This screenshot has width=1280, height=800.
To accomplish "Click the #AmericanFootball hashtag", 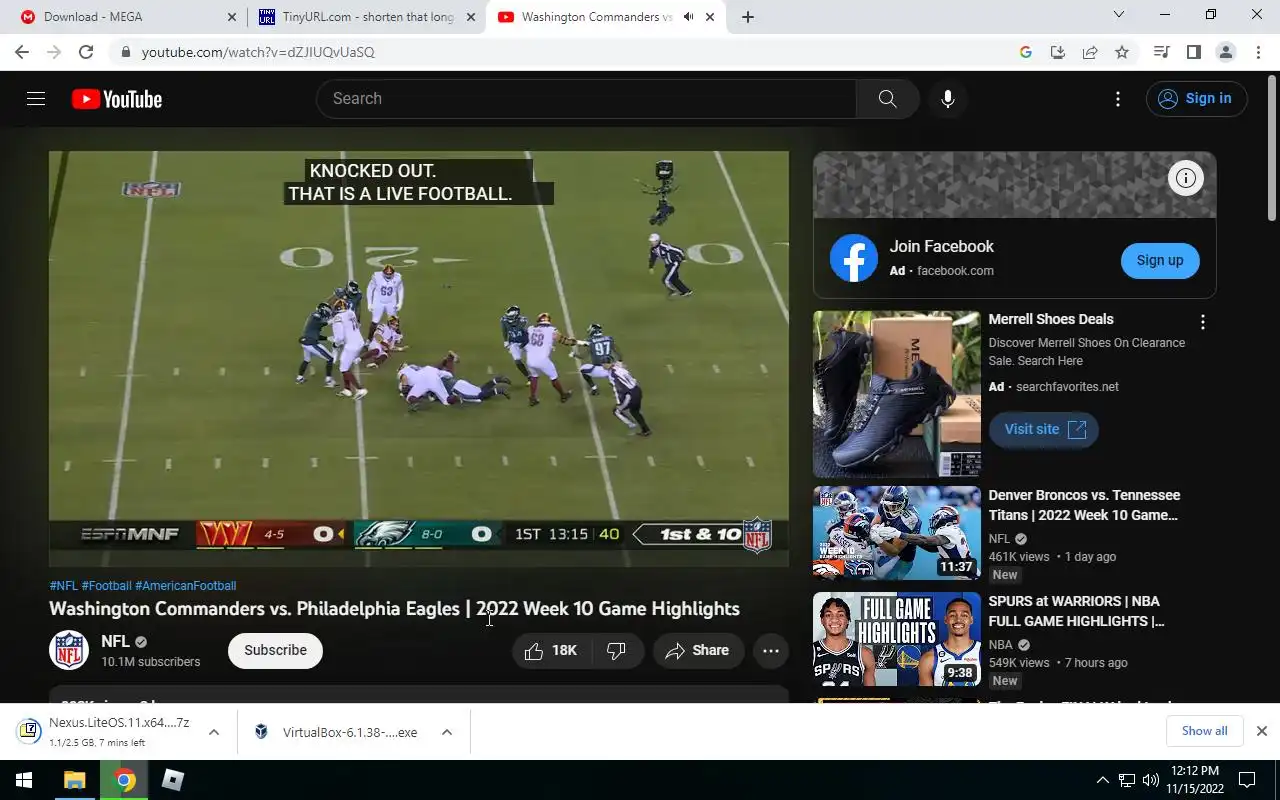I will point(186,586).
